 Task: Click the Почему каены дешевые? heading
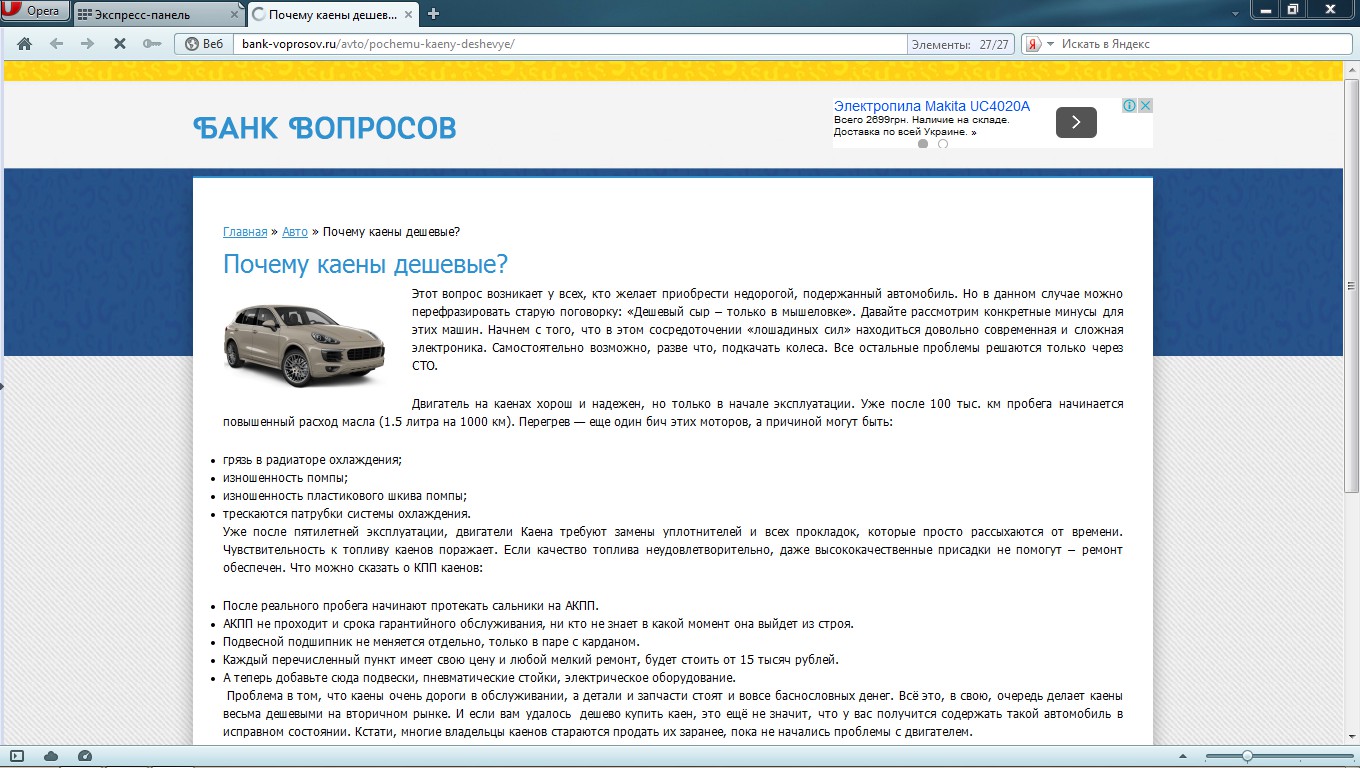[366, 265]
